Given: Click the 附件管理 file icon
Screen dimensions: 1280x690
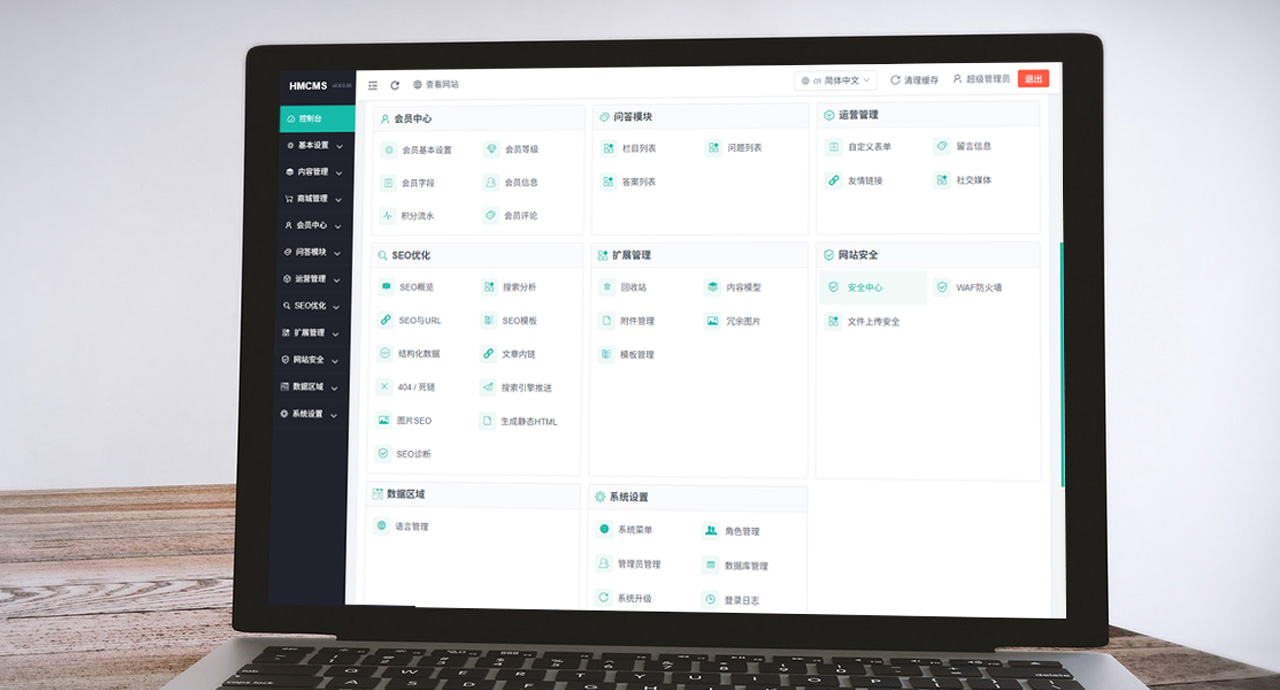Looking at the screenshot, I should click(x=606, y=321).
